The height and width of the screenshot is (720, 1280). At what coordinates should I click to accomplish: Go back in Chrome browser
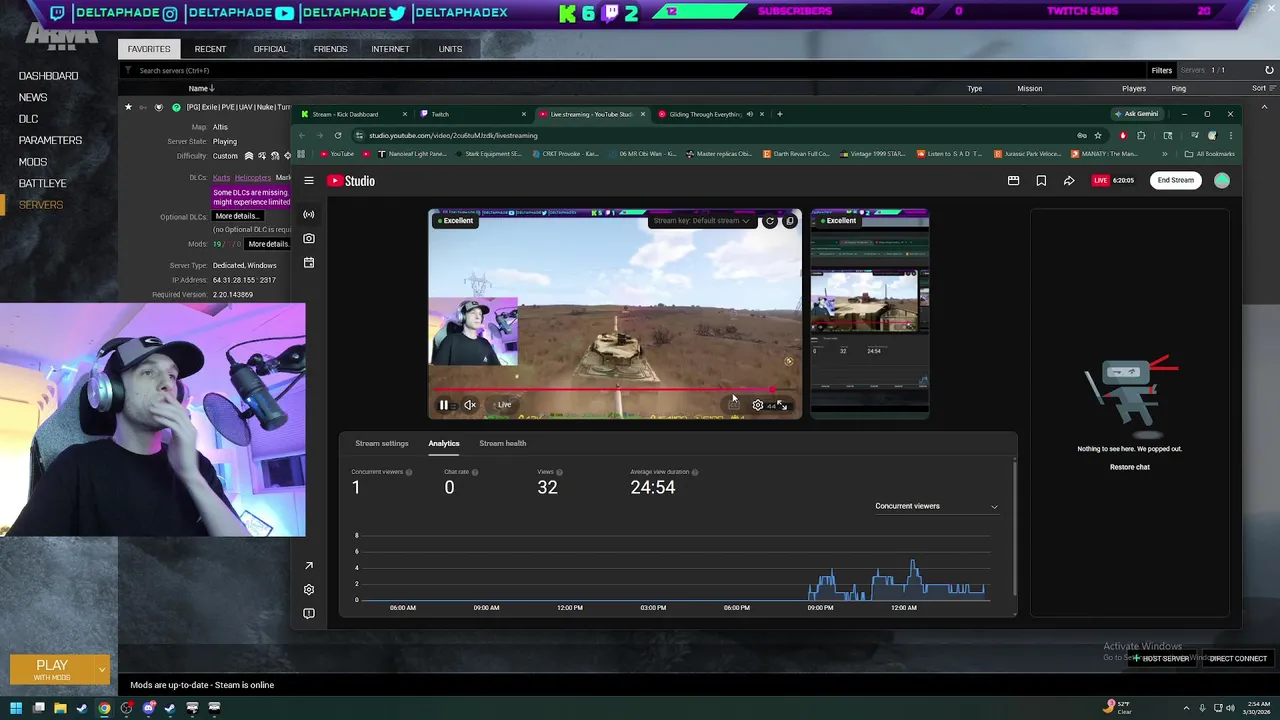point(302,135)
